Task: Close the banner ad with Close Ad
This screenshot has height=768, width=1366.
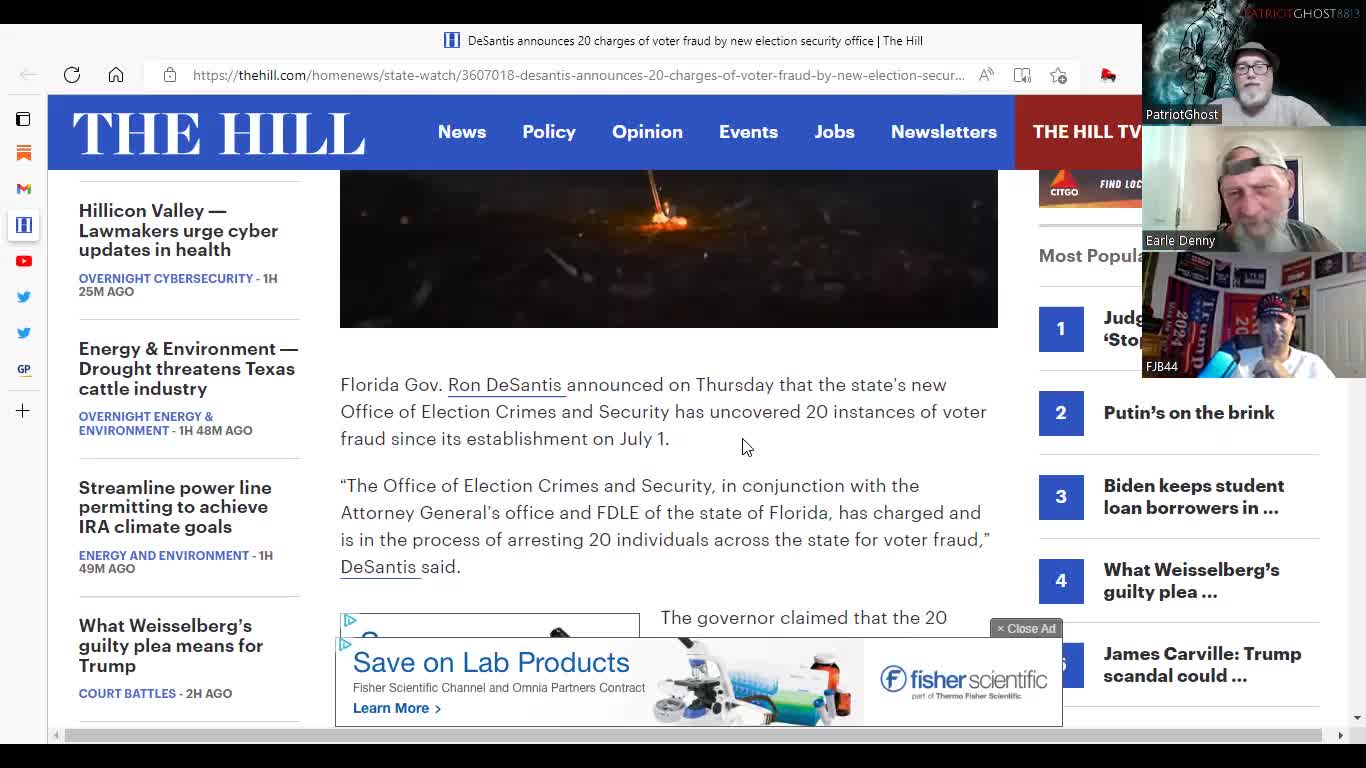Action: pyautogui.click(x=1026, y=629)
